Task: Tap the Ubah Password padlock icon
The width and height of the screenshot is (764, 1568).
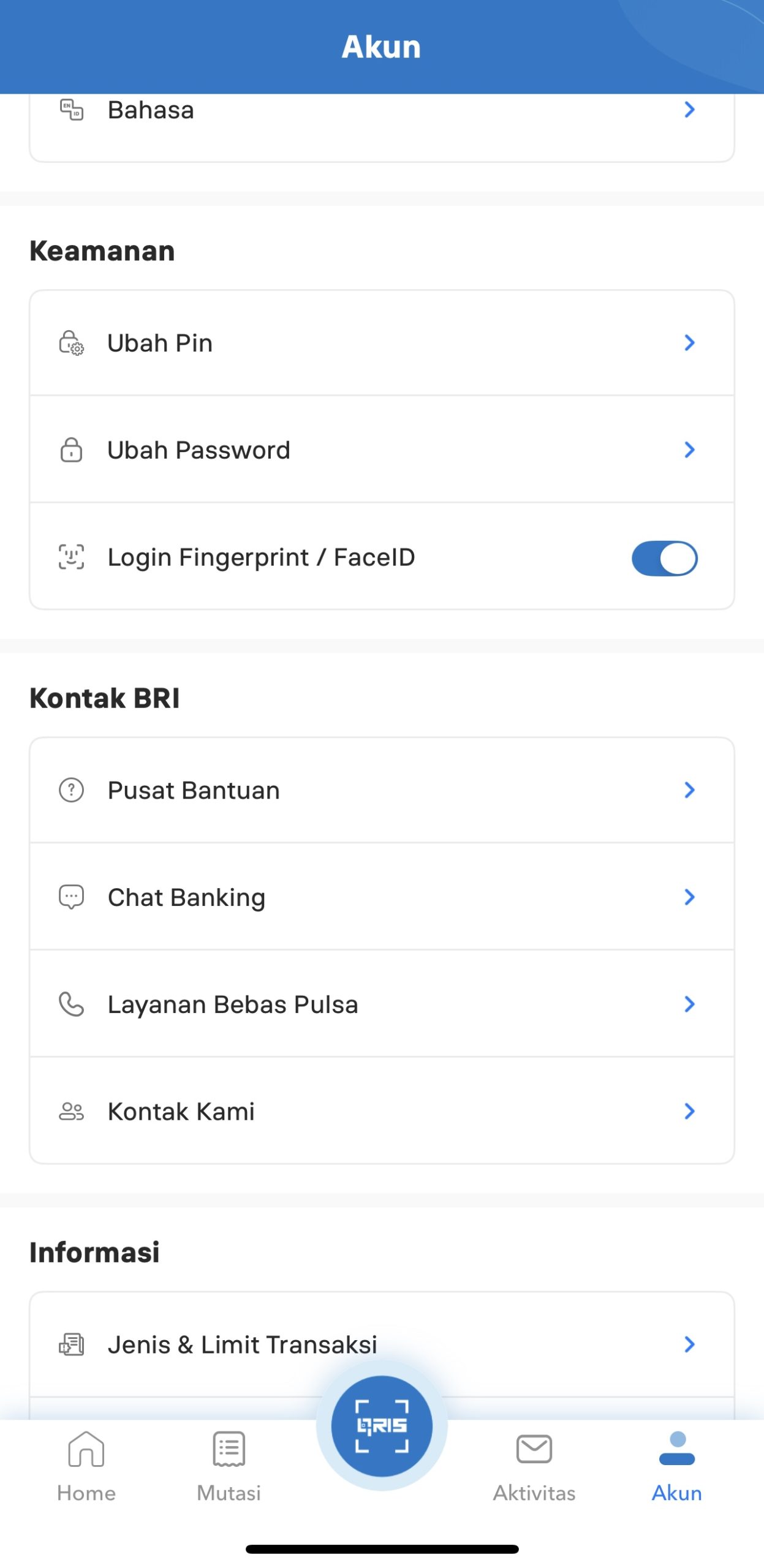Action: (x=71, y=450)
